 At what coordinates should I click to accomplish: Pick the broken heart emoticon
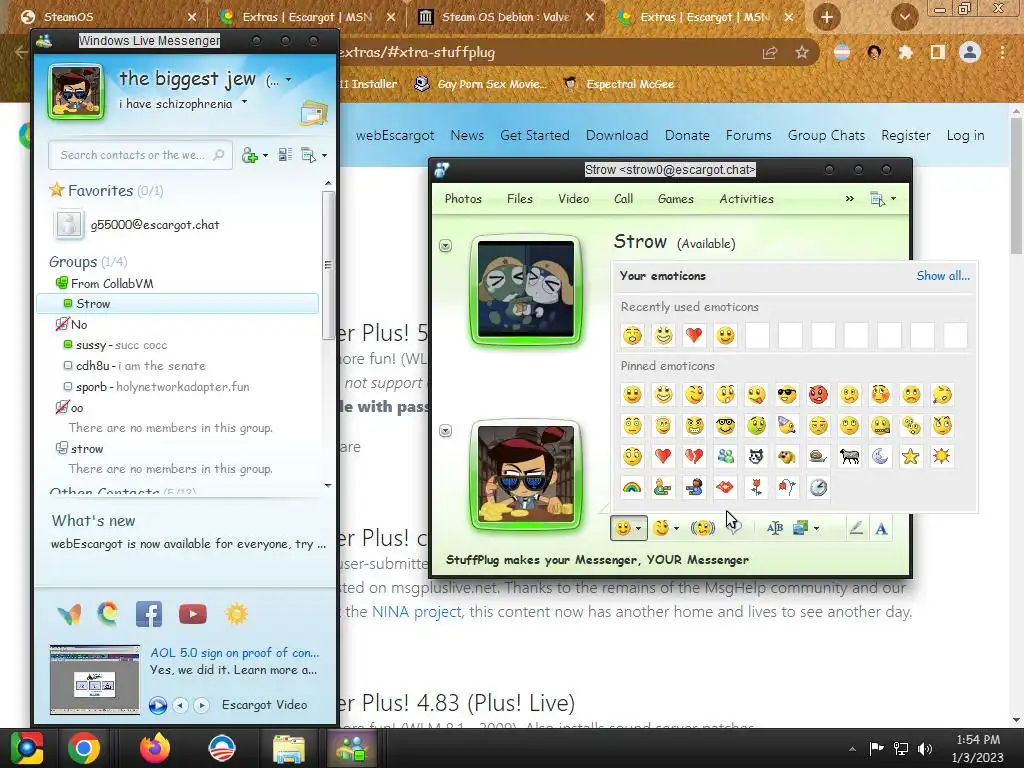coord(694,456)
